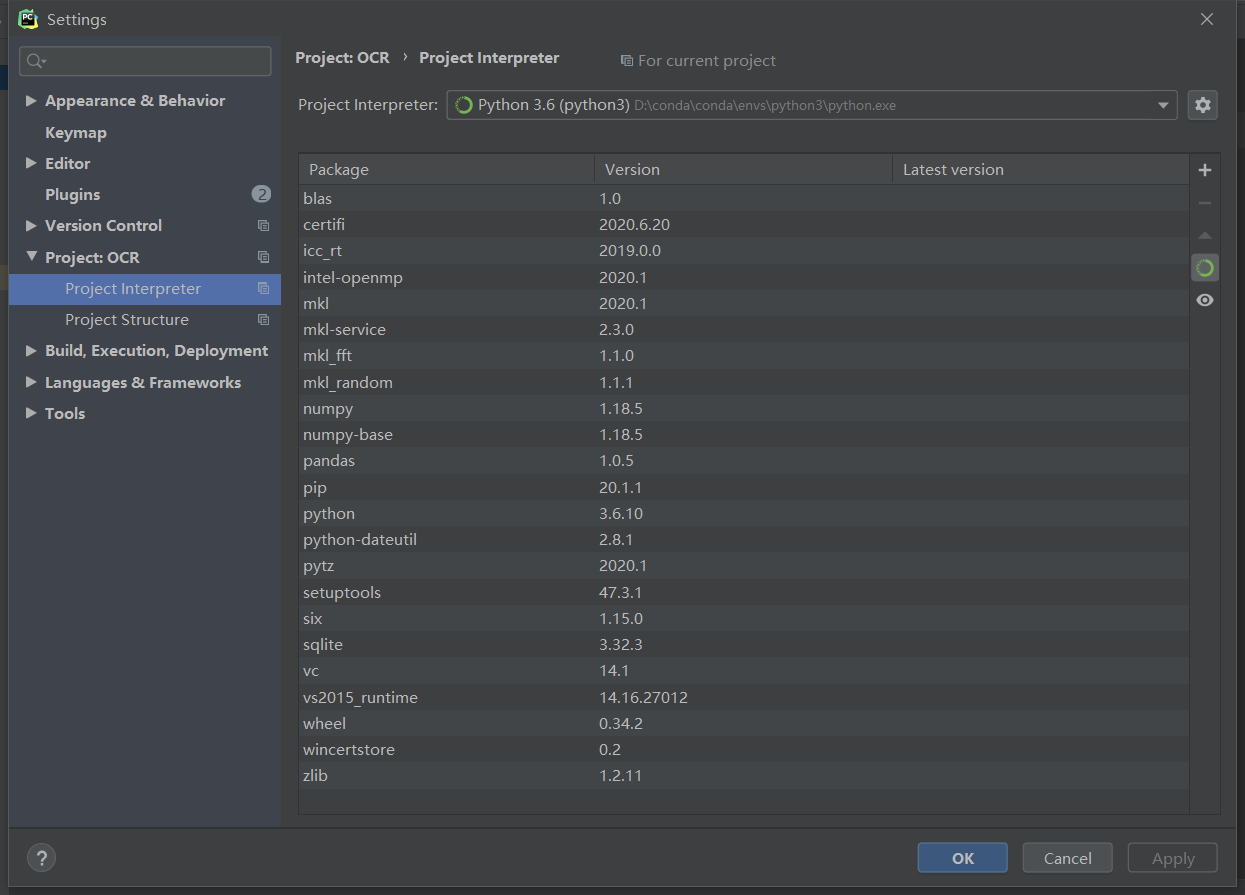
Task: Select the zlib package row
Action: pos(744,775)
